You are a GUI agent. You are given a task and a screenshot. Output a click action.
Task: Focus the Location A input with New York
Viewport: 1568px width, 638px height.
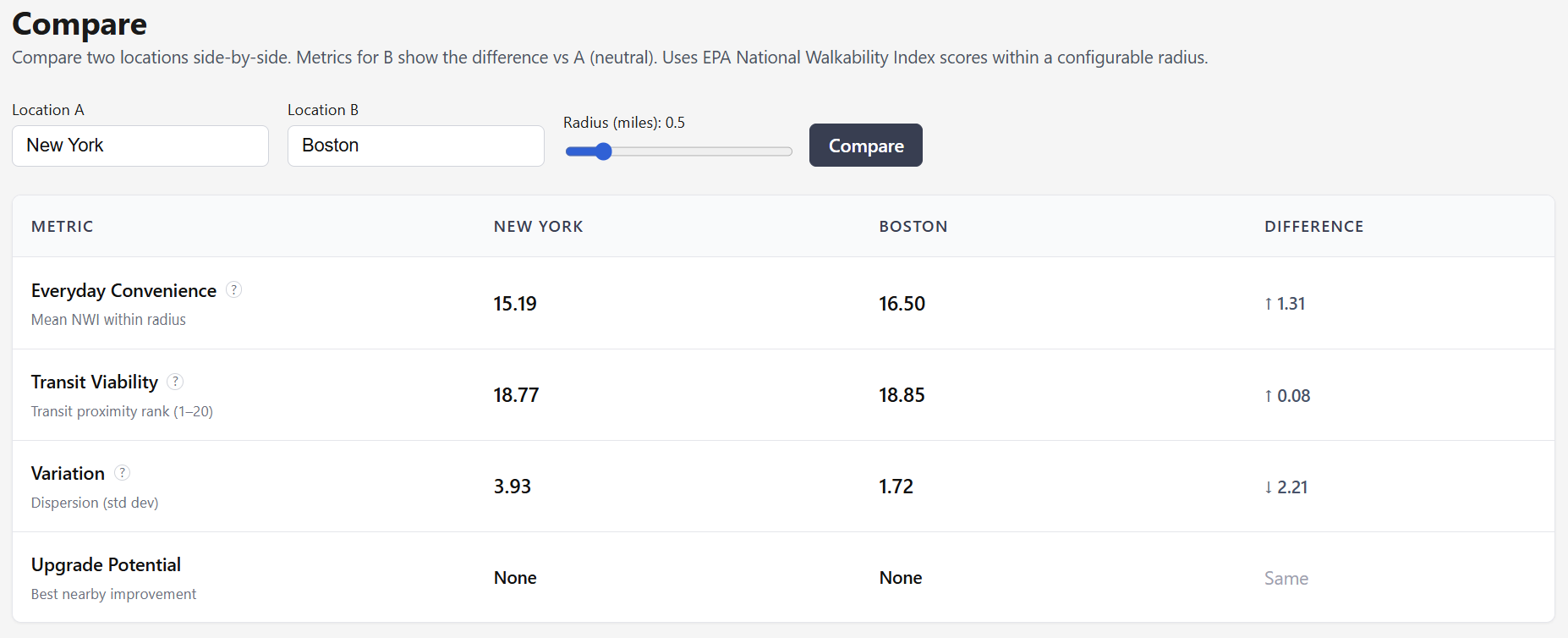(140, 146)
